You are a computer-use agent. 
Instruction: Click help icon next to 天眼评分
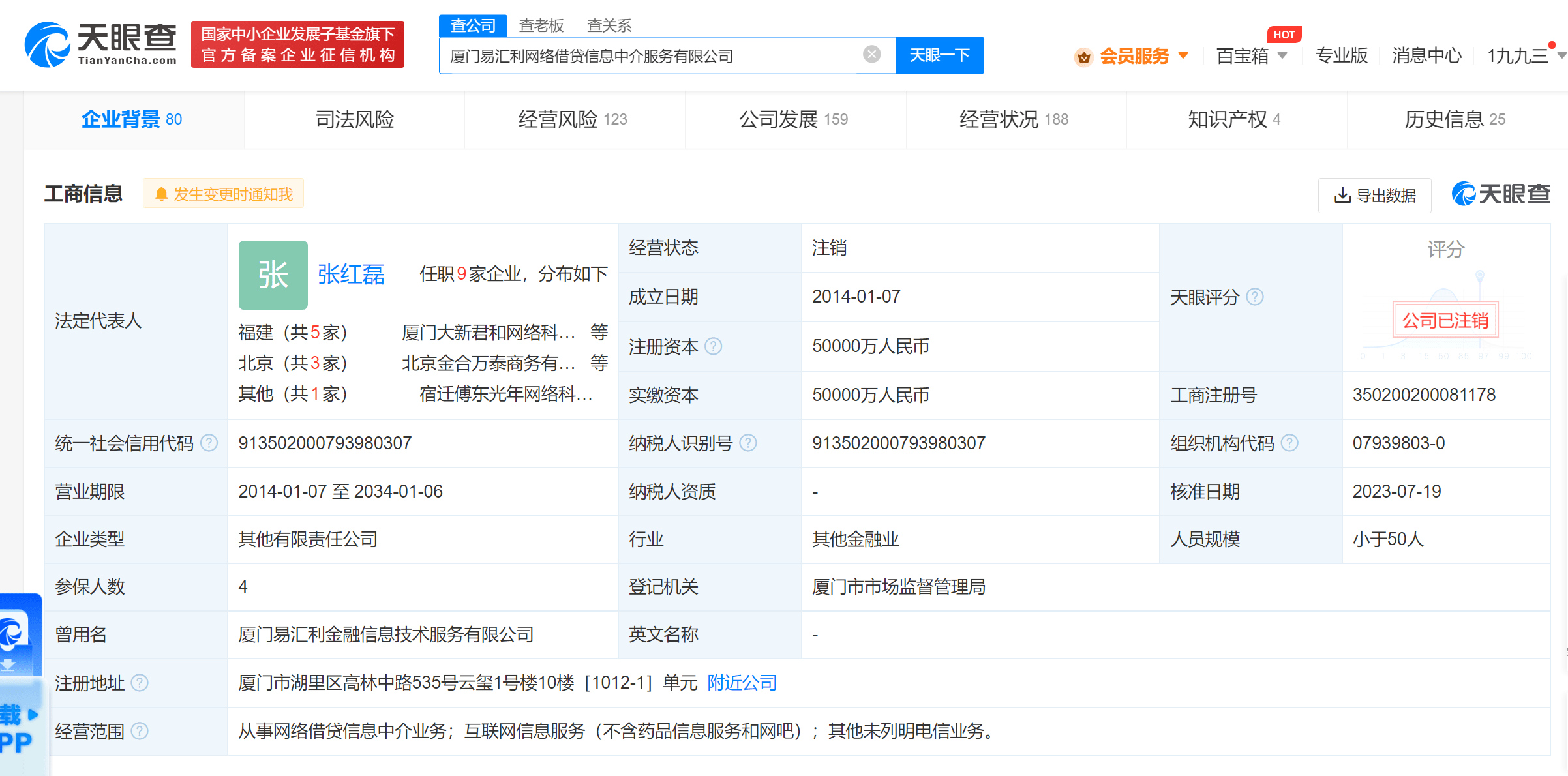coord(1255,297)
